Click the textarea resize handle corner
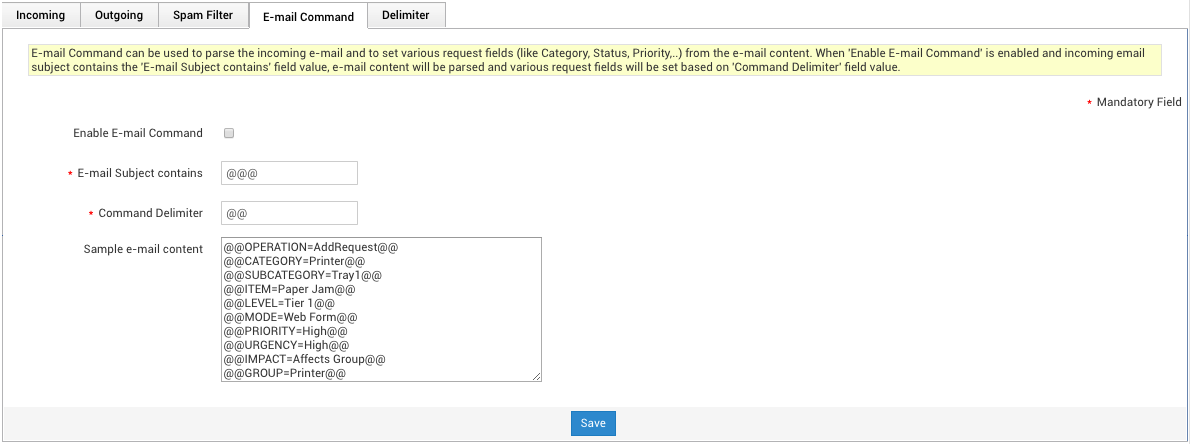The image size is (1190, 444). point(536,376)
